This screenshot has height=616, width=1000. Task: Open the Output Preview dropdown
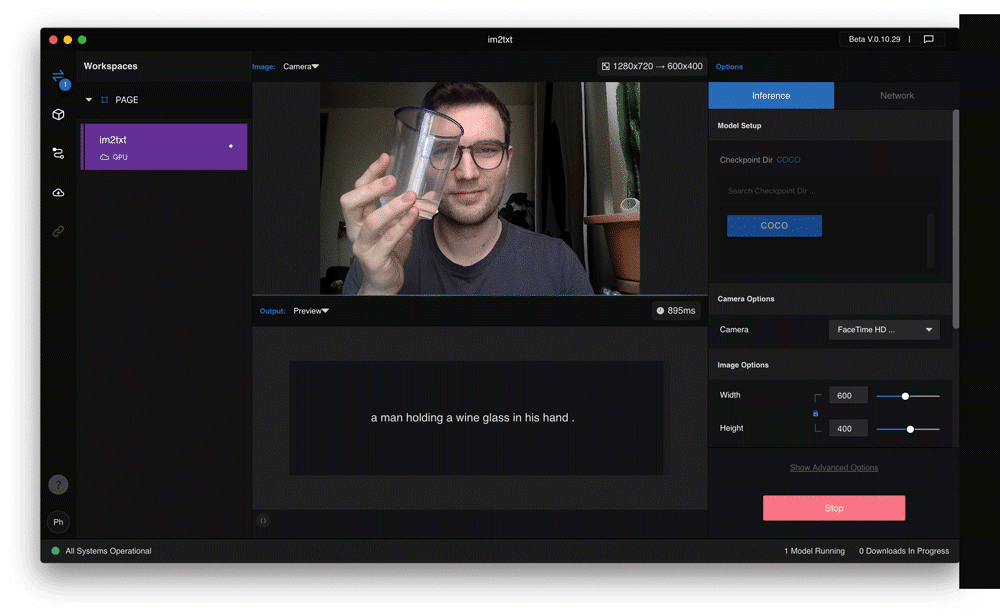[x=311, y=311]
